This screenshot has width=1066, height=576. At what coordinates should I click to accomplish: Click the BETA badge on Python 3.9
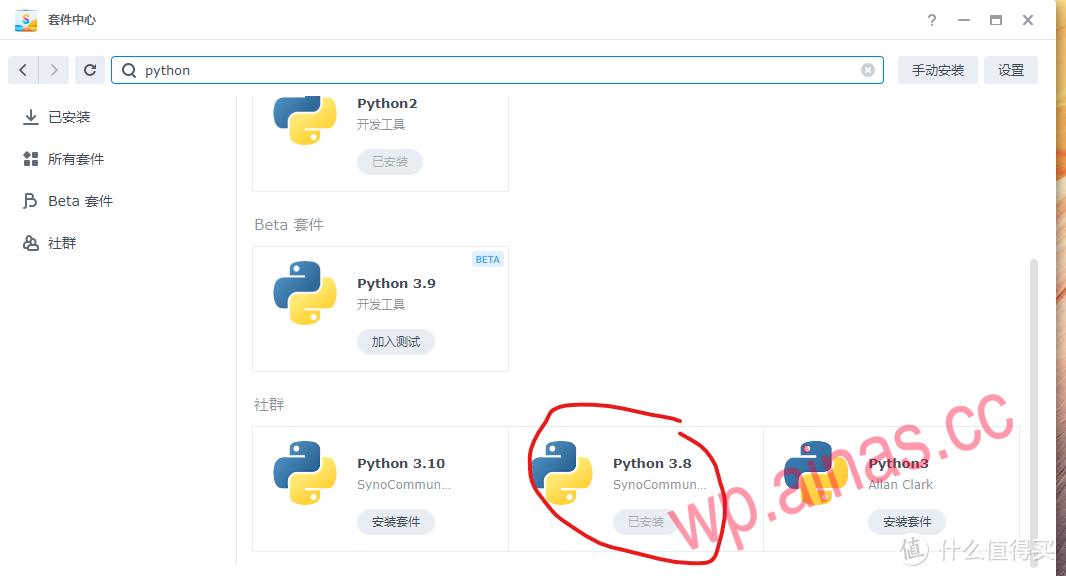487,259
